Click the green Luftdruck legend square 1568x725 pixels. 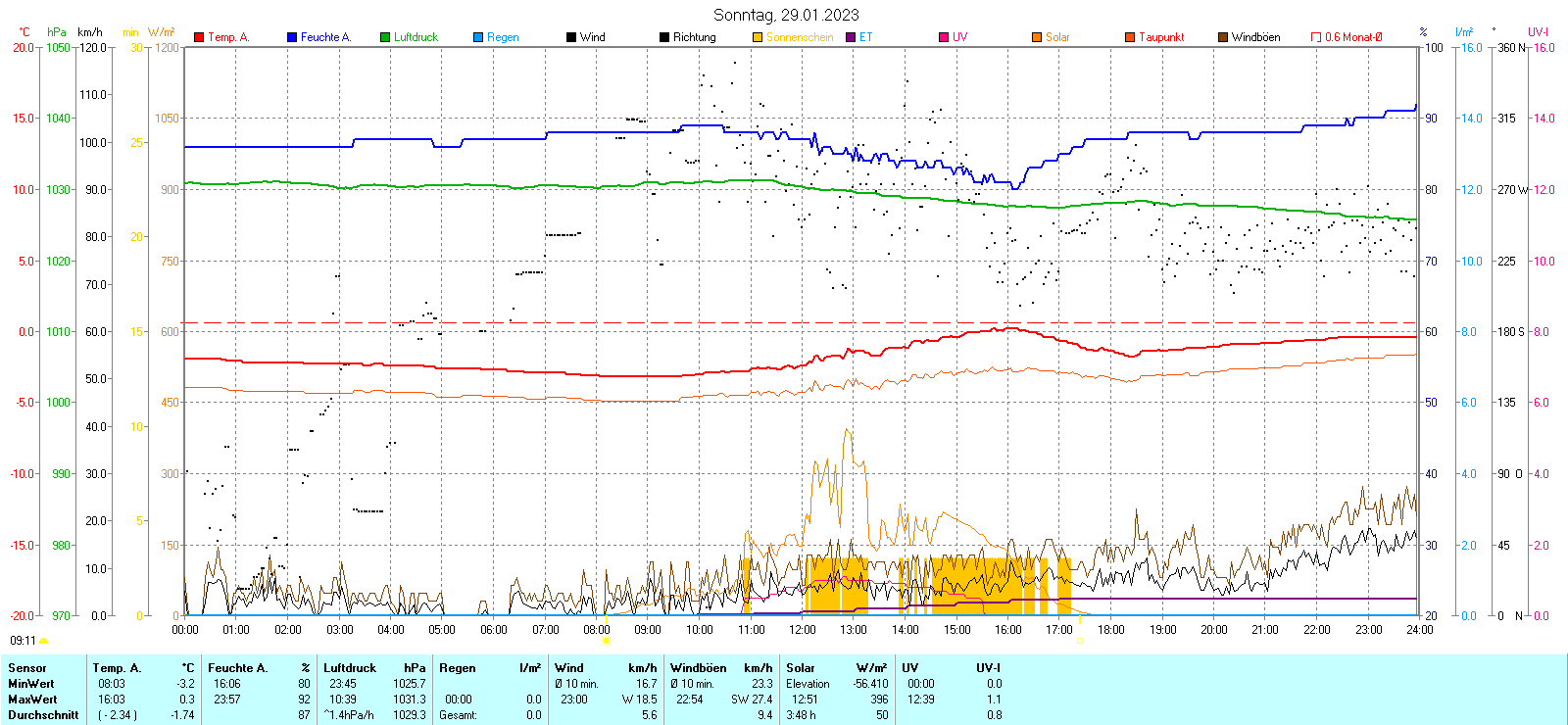385,37
